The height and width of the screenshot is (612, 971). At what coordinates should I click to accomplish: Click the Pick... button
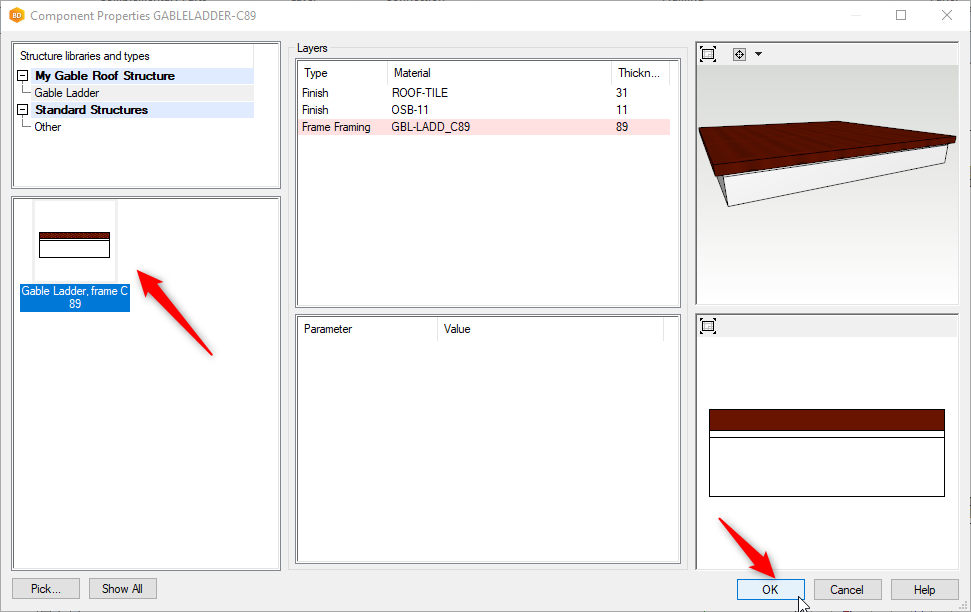tap(46, 588)
